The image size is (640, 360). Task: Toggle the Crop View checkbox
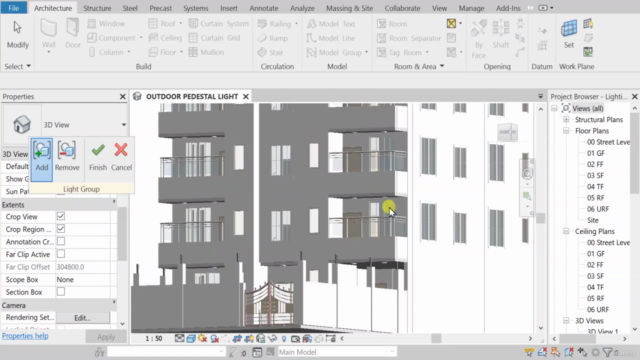pos(61,216)
